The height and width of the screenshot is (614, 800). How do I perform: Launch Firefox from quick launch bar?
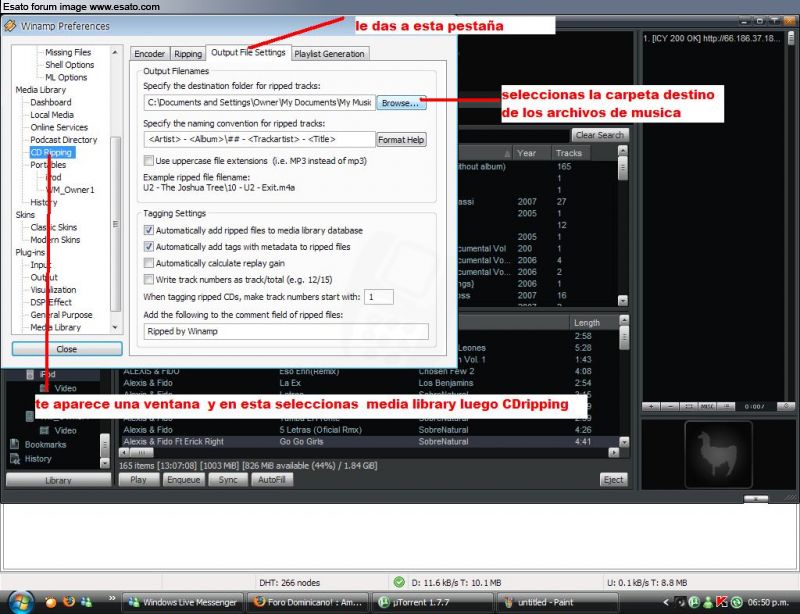(69, 601)
